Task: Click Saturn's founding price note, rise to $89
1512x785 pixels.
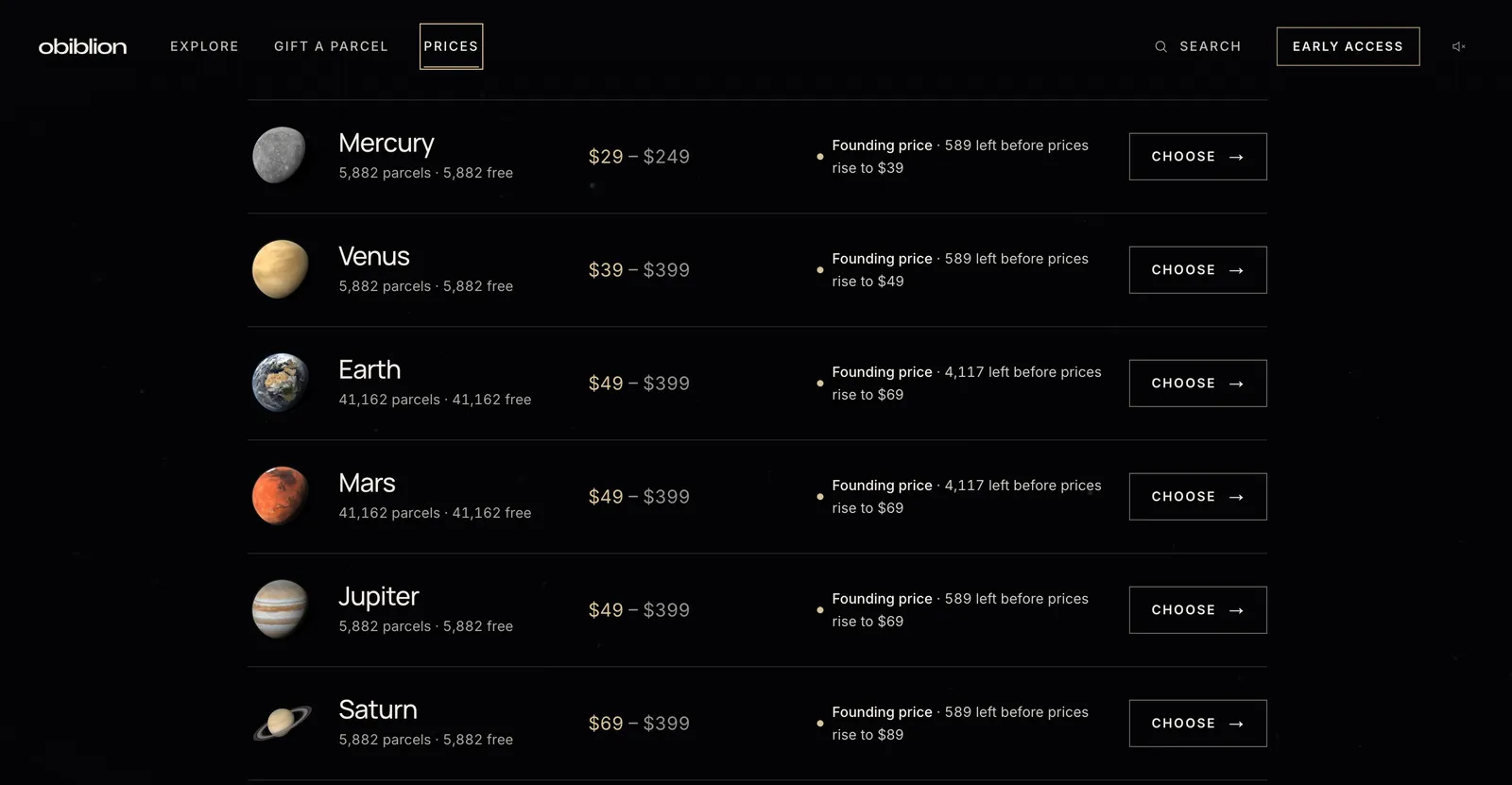Action: point(960,724)
